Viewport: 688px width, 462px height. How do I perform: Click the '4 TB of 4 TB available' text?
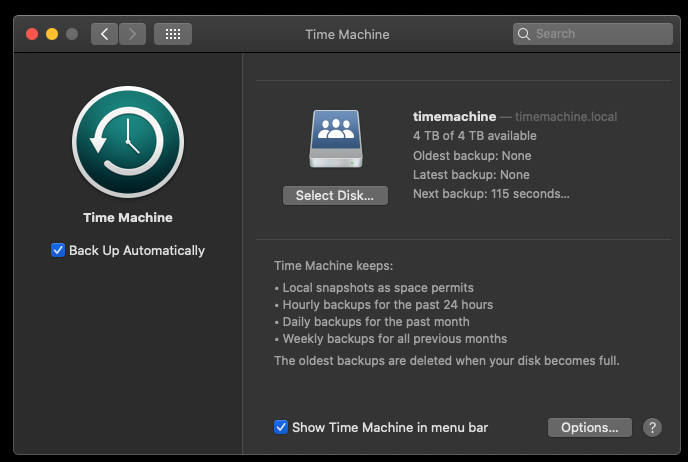click(475, 136)
